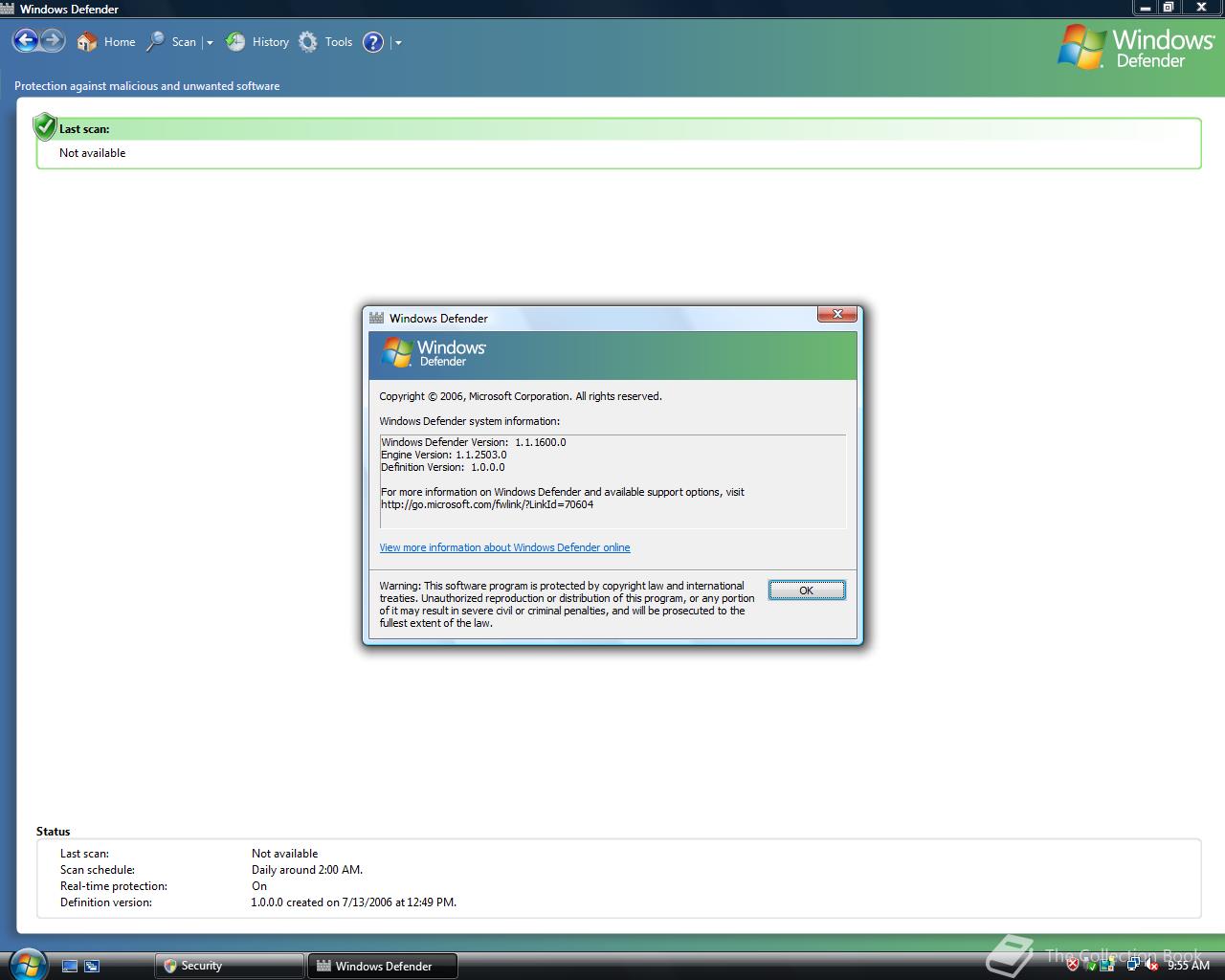Click the copyright 2006 Microsoft text

click(521, 396)
